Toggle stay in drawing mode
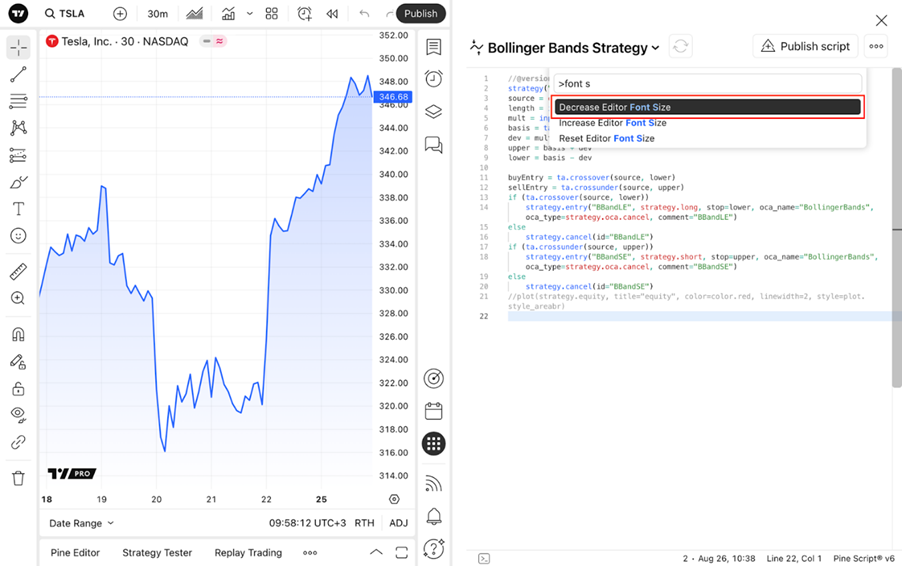 (18, 361)
